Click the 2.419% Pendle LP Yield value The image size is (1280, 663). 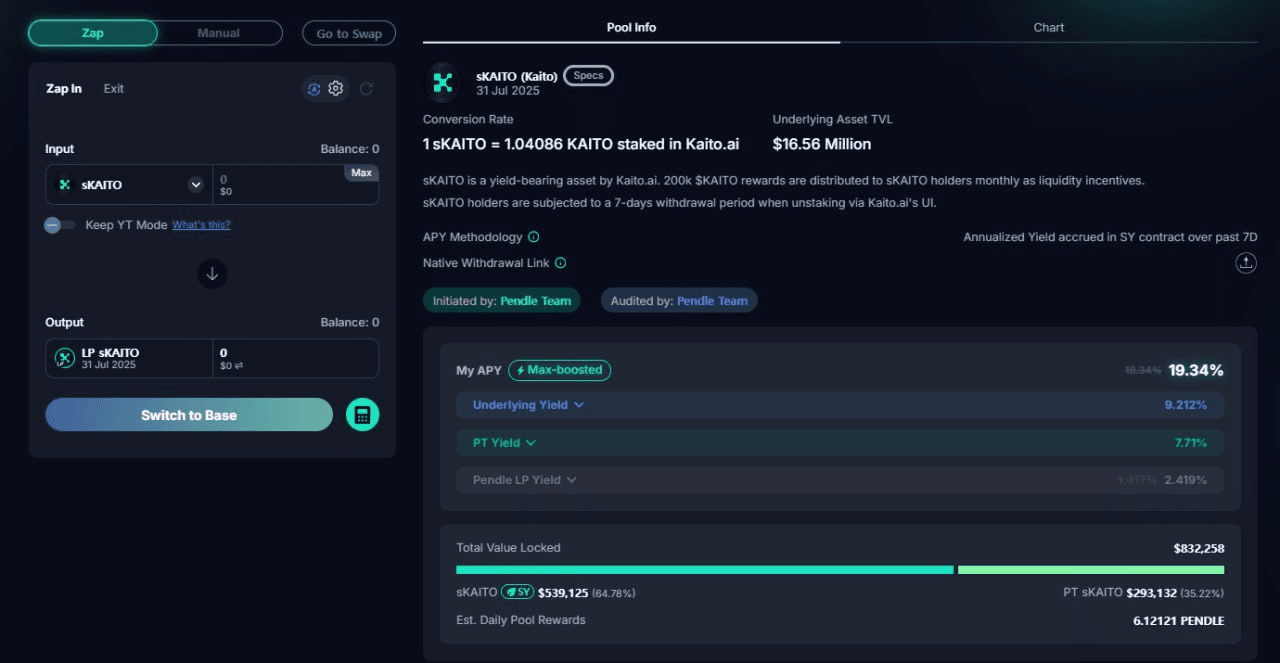[x=1186, y=480]
